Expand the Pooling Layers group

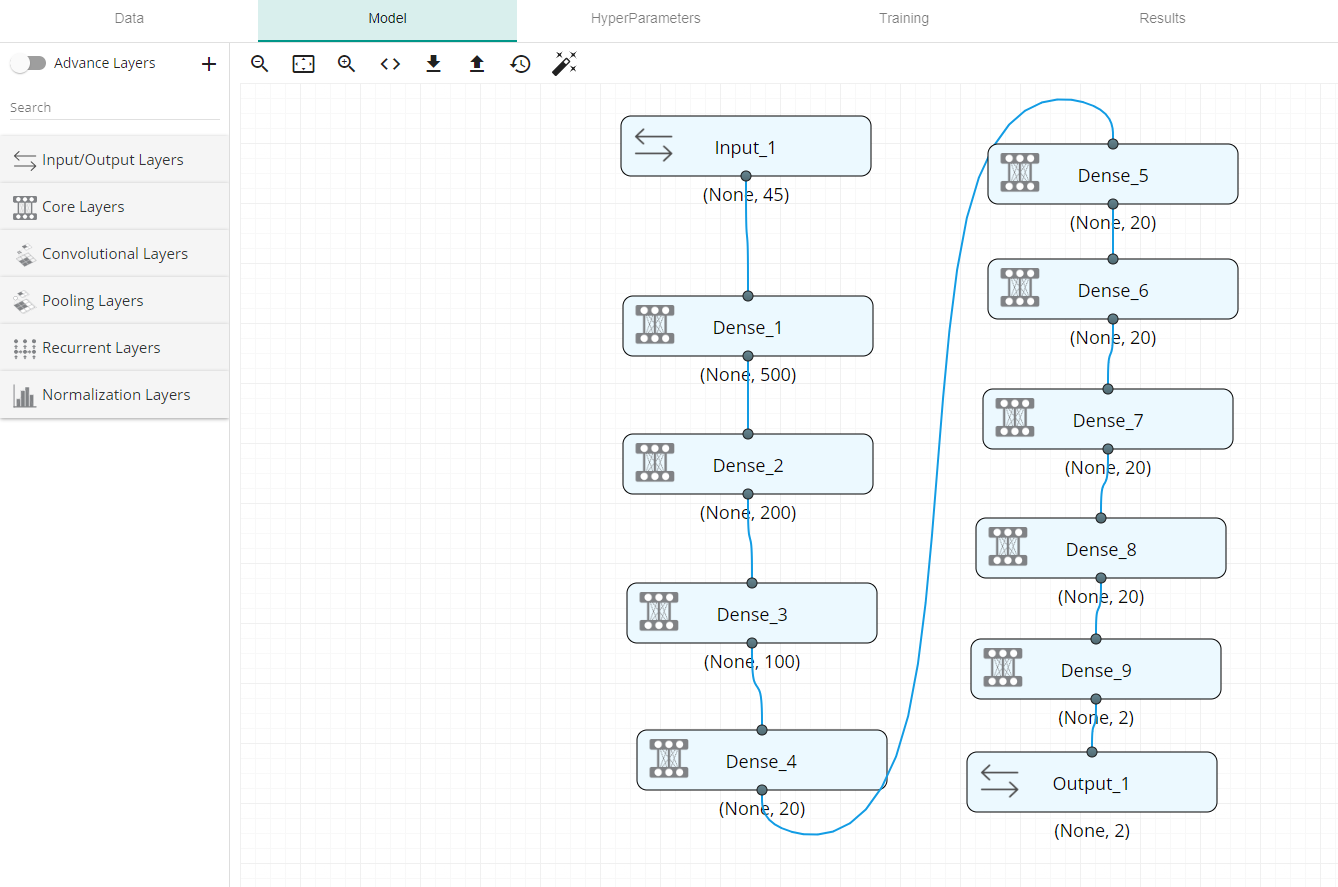coord(115,301)
